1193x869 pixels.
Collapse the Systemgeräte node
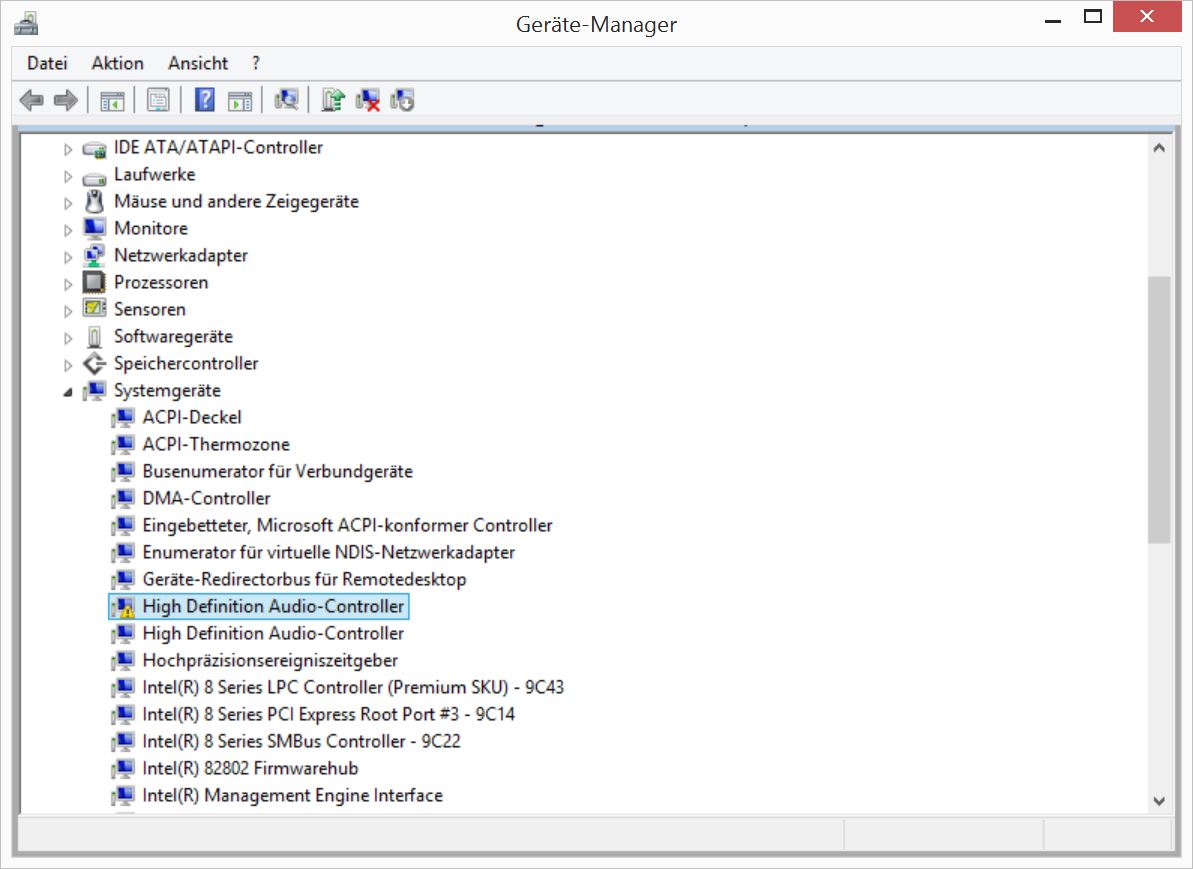[x=68, y=392]
